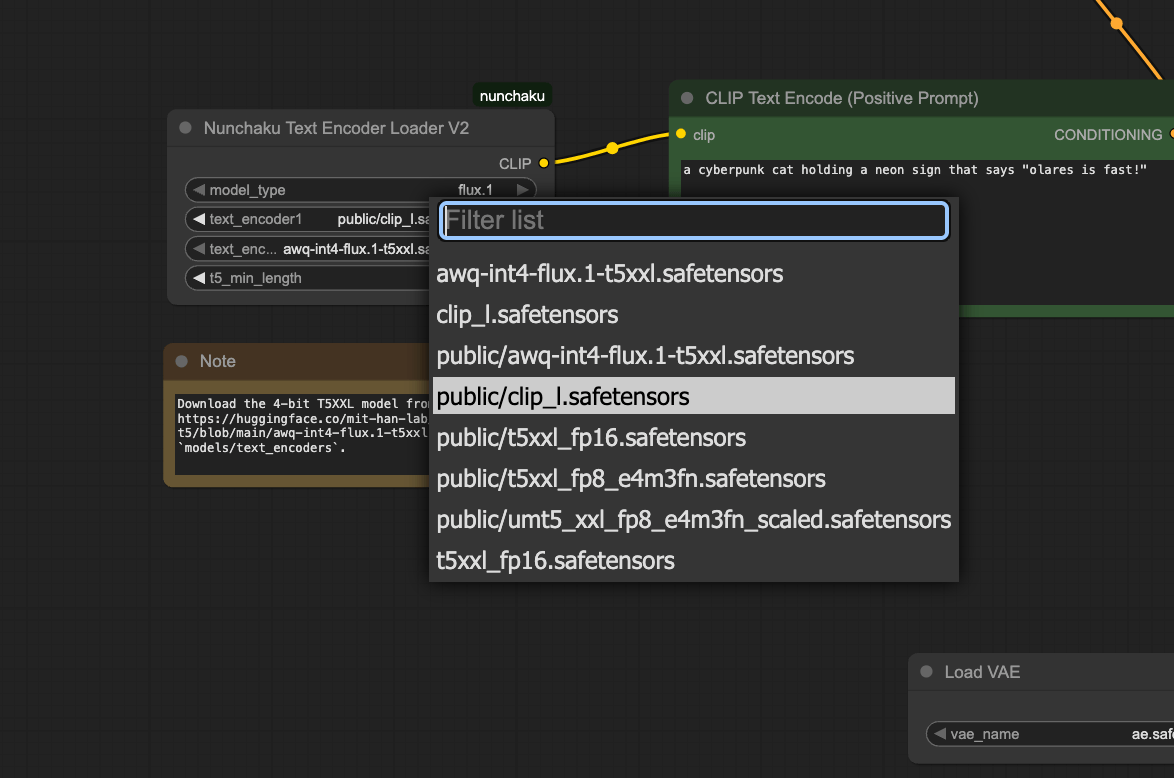Screen dimensions: 1174x778
Task: Click the text_encoder1 left arrow
Action: tap(199, 219)
